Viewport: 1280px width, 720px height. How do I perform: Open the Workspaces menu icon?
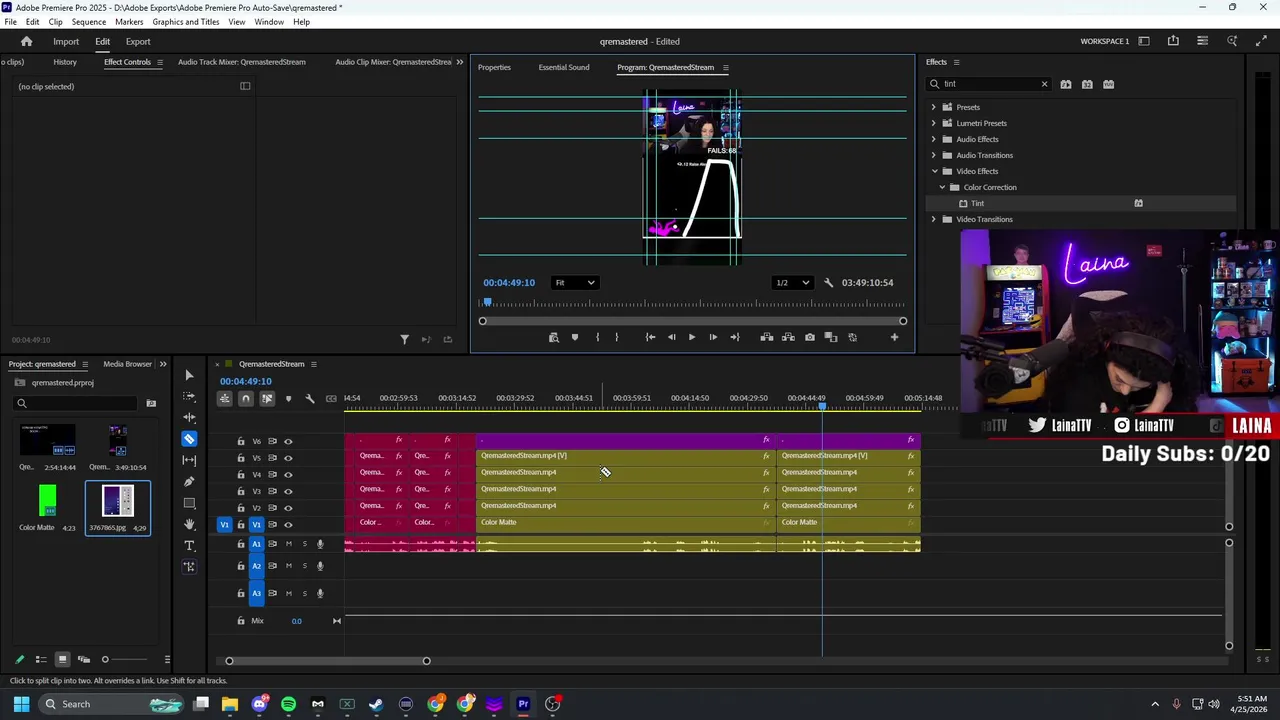pyautogui.click(x=1144, y=41)
